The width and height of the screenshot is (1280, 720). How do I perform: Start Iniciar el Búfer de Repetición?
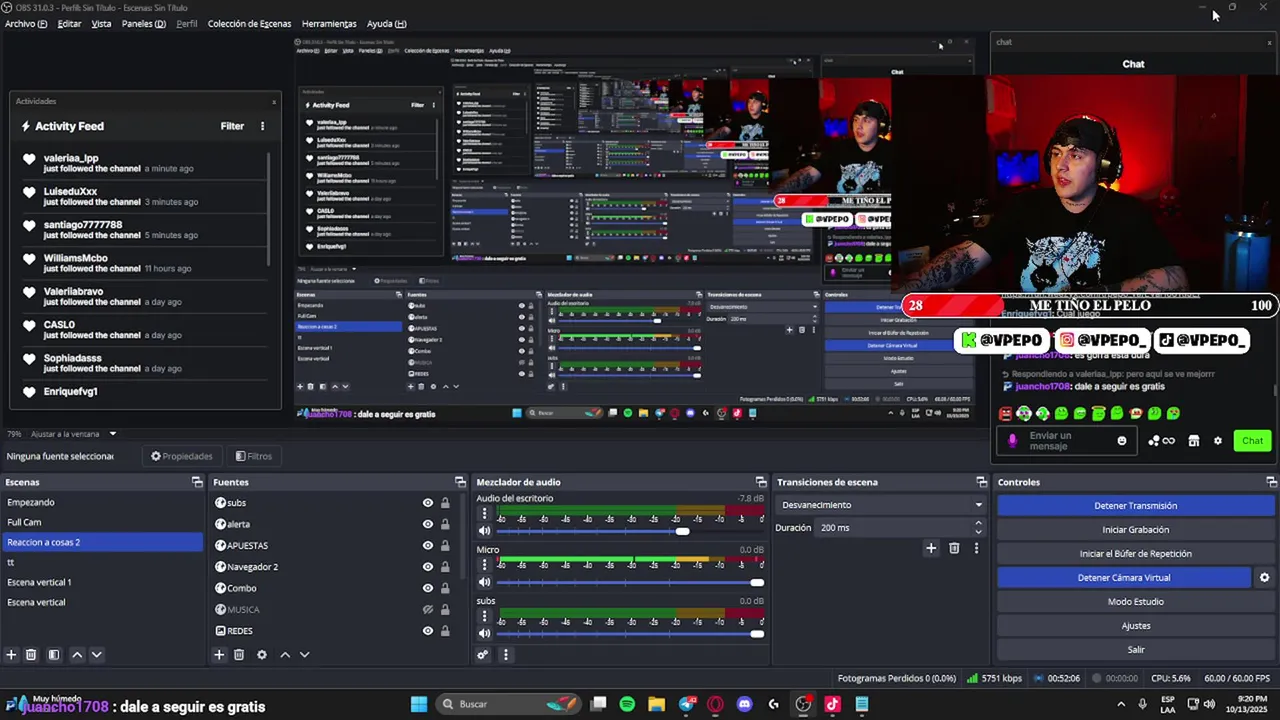[1135, 554]
